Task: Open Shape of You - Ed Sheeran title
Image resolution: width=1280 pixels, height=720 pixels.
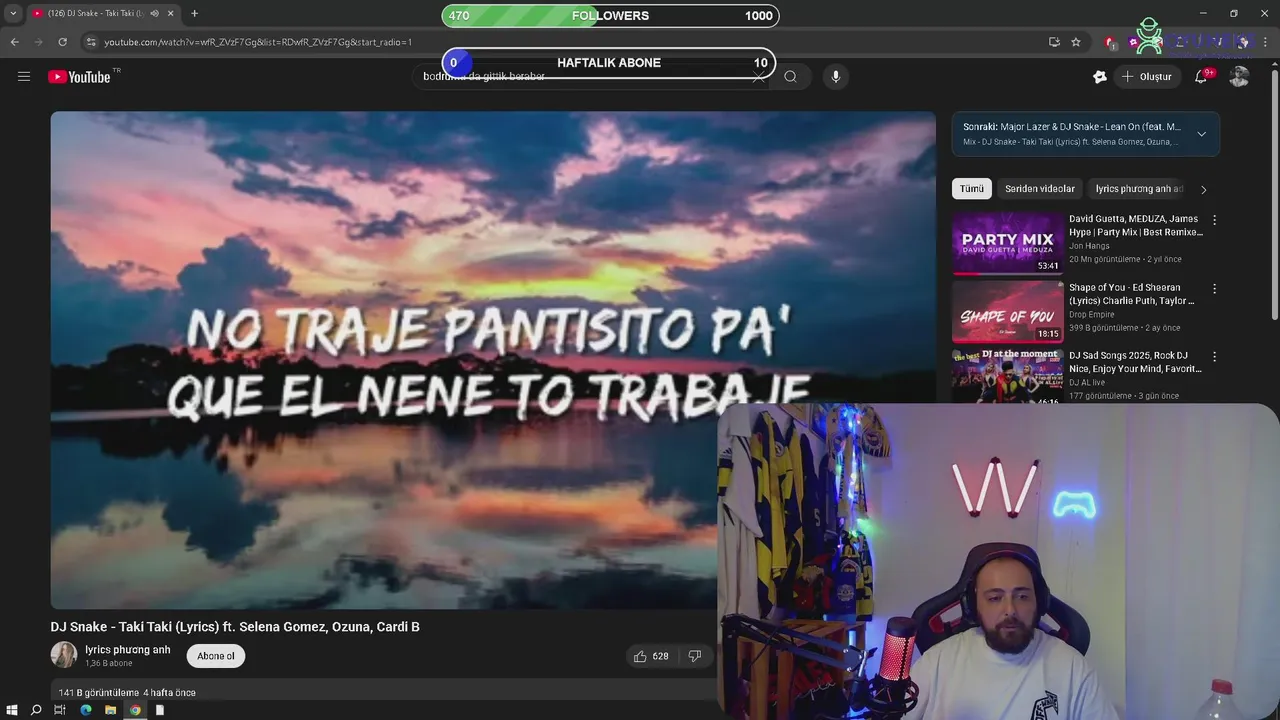Action: tap(1132, 294)
